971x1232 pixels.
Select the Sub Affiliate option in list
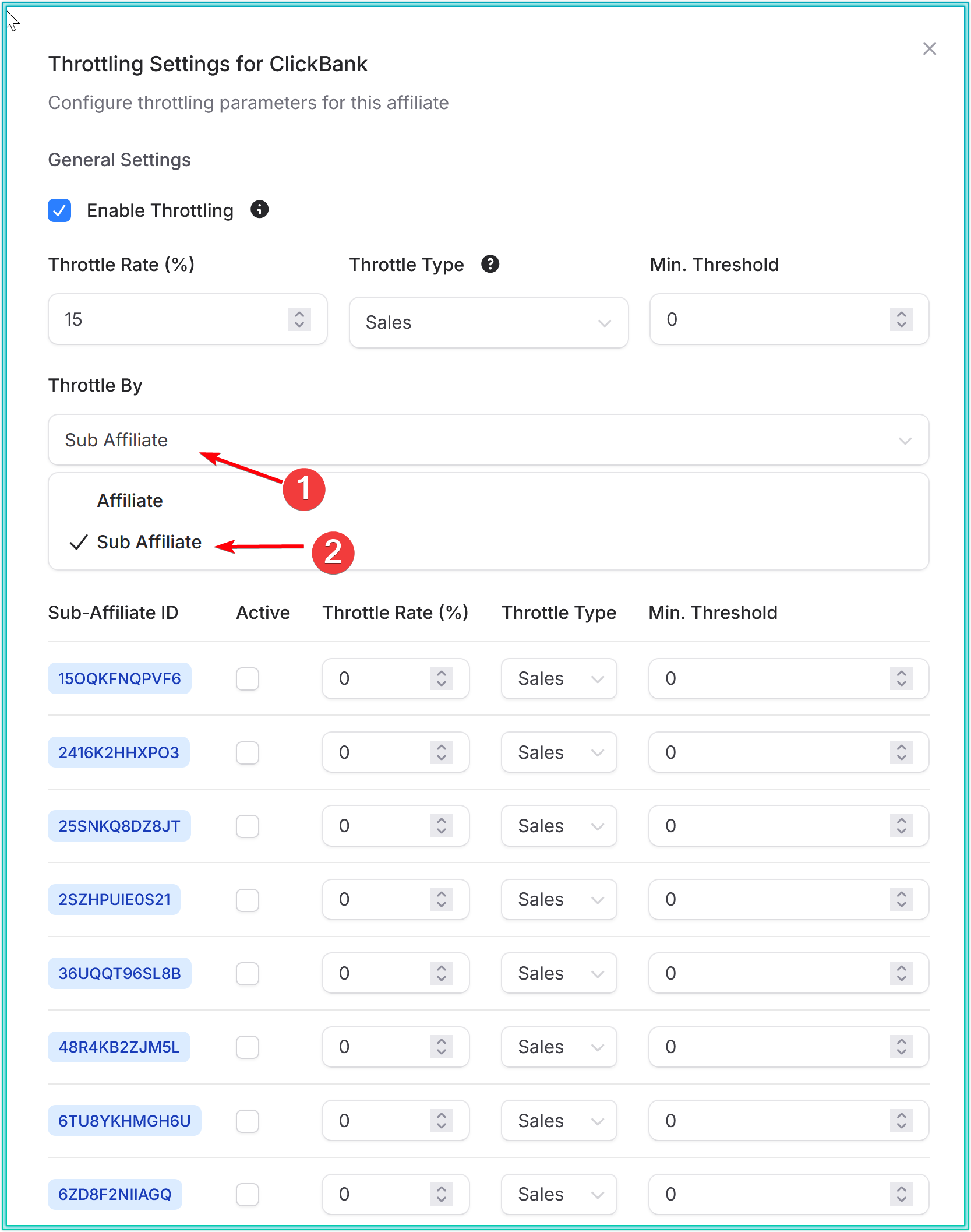click(149, 542)
